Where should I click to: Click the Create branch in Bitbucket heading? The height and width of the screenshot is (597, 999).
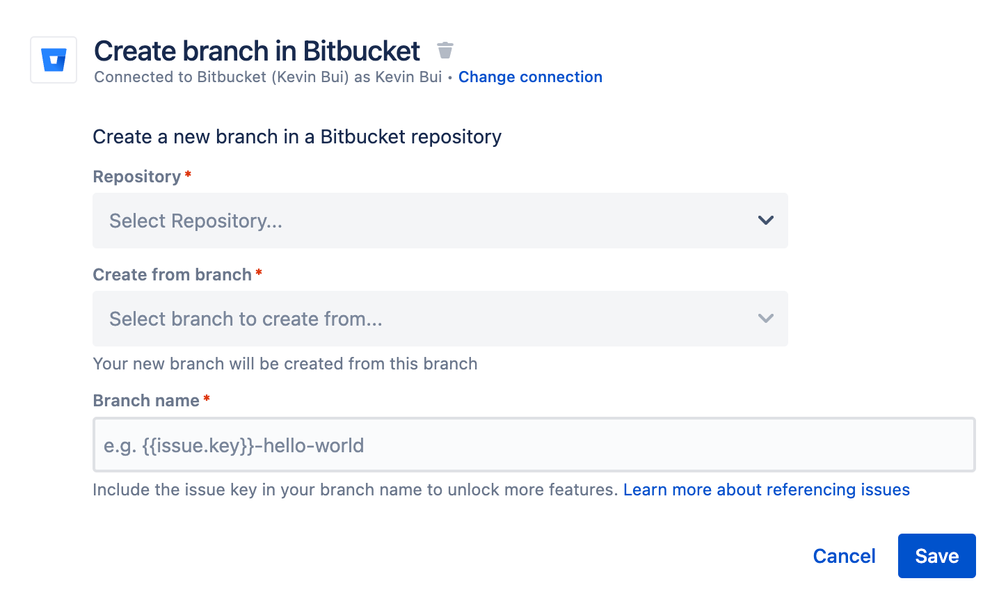coord(256,50)
